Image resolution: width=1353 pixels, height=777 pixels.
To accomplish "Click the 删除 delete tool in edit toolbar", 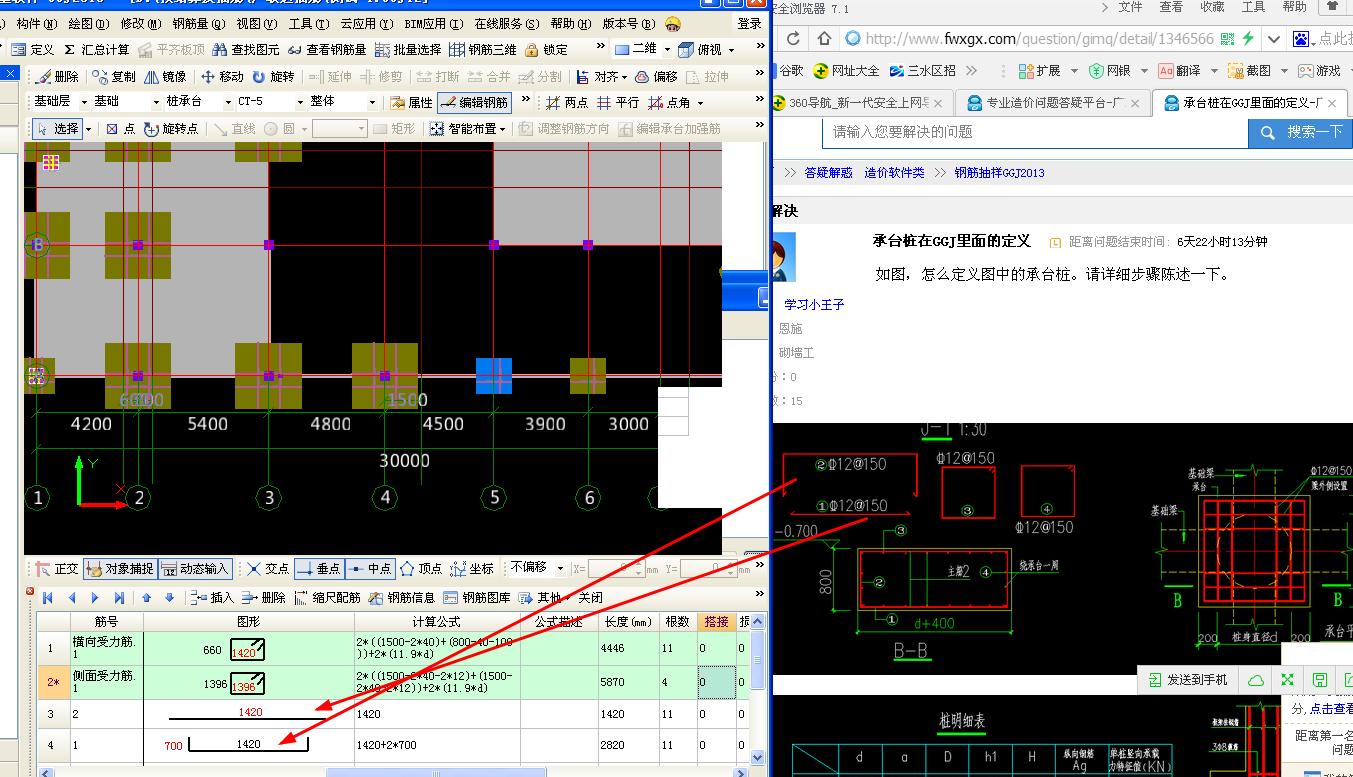I will [x=57, y=76].
